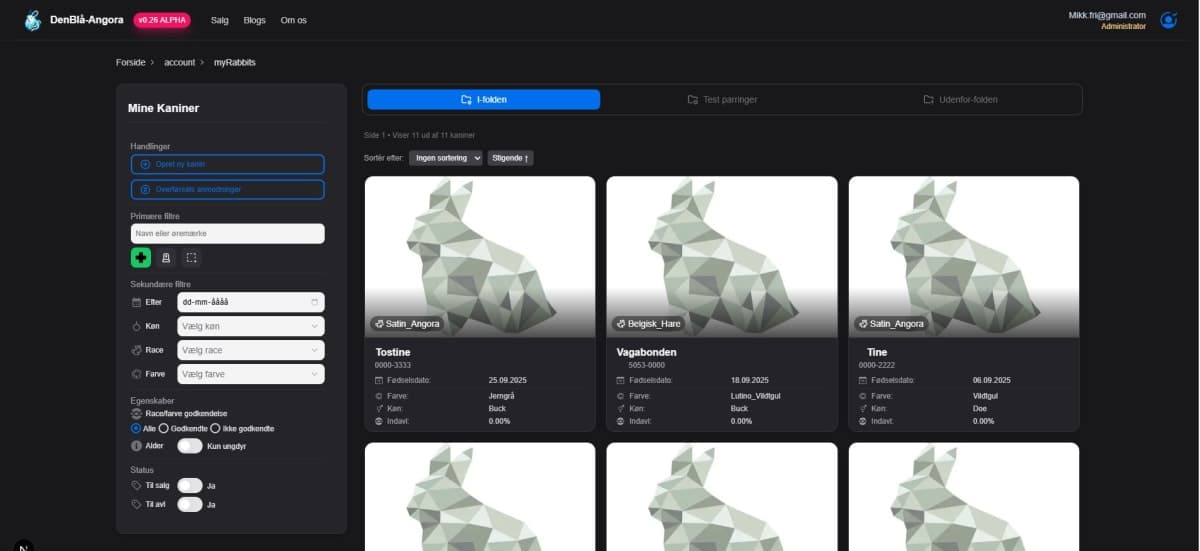
Task: Click Tostine's Satin_Angora breed tag
Action: pyautogui.click(x=406, y=324)
